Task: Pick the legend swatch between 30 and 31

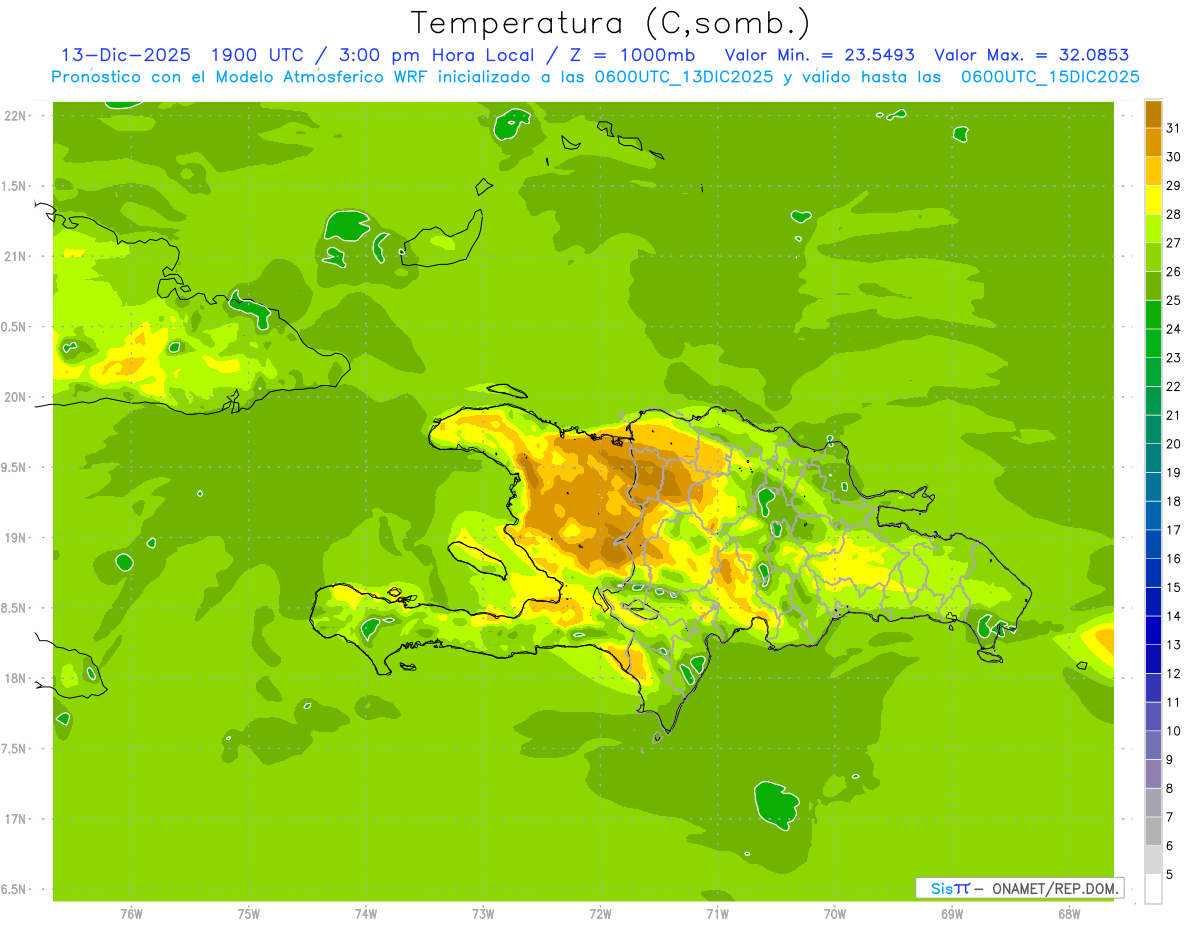Action: [1153, 143]
